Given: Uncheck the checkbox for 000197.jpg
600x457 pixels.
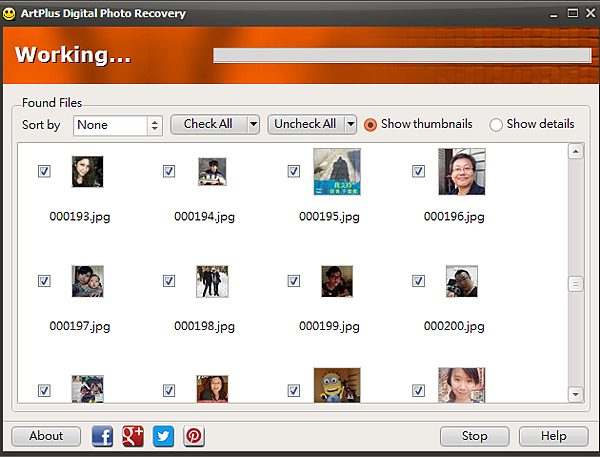Looking at the screenshot, I should (44, 281).
